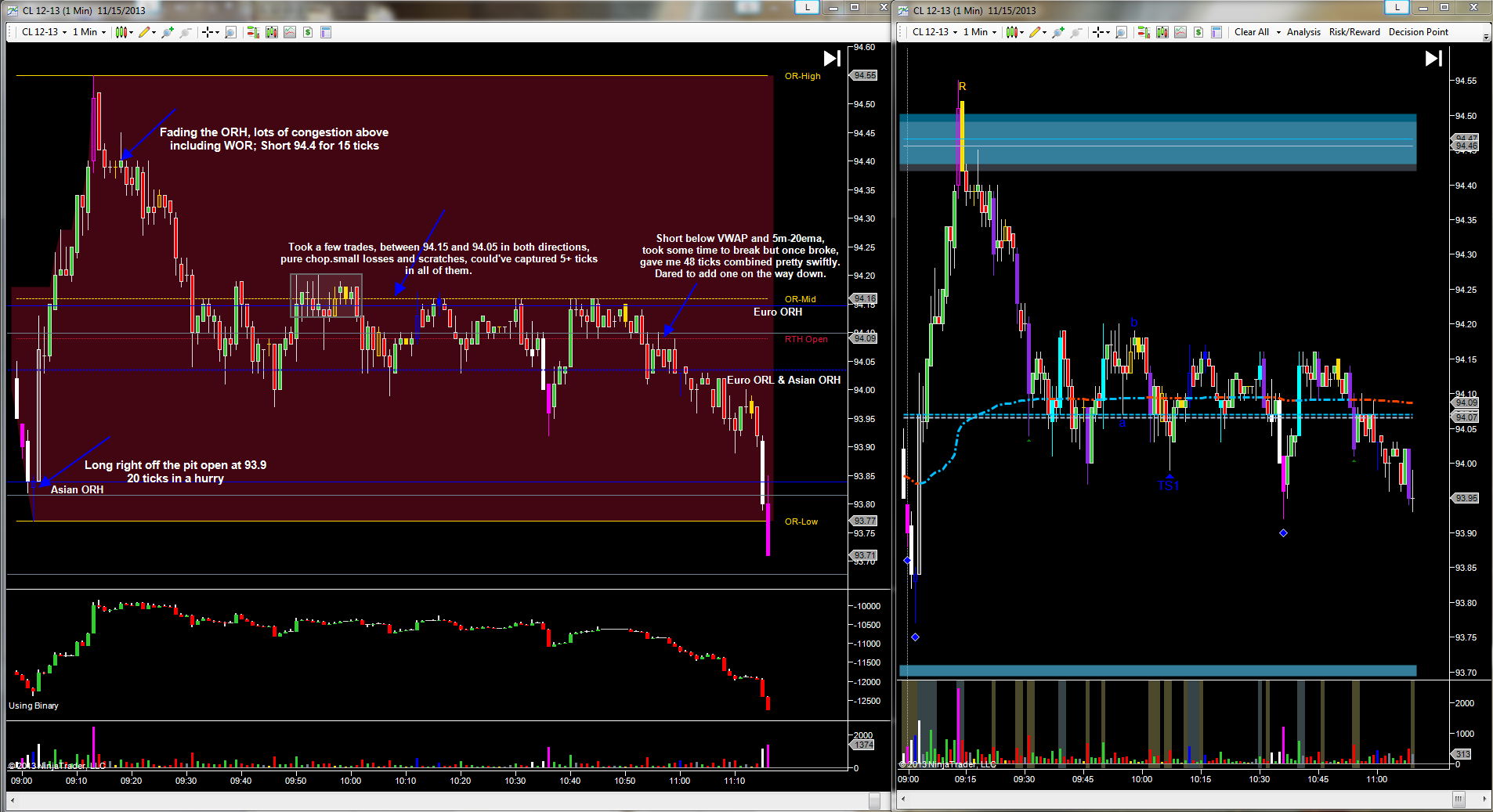Open chart style candlestick icon in right window
The image size is (1493, 812).
[1011, 32]
